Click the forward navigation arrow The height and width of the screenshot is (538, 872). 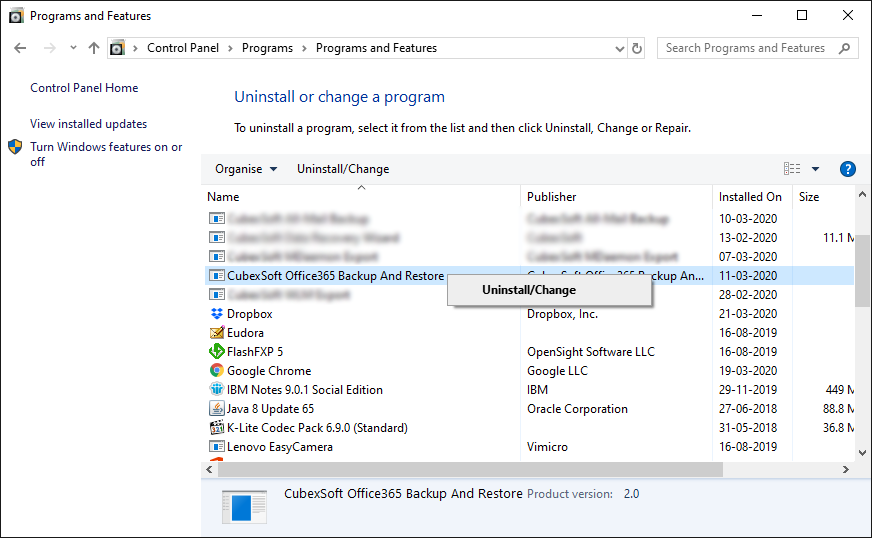click(x=49, y=48)
